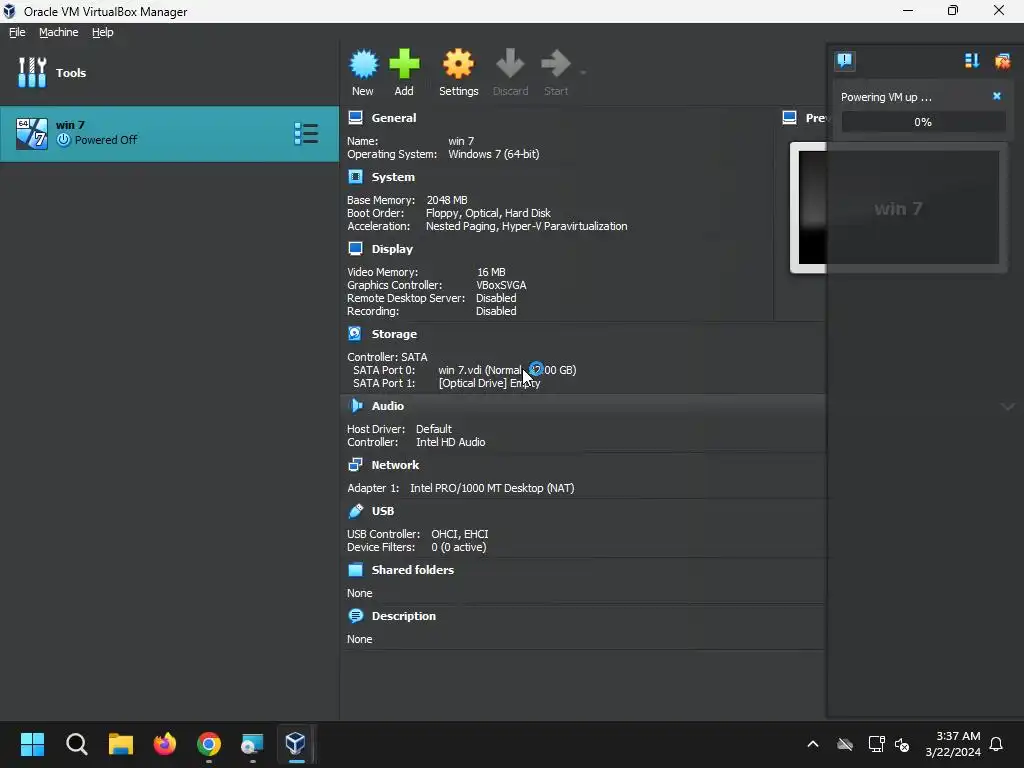Click the win 7 OS icon
The height and width of the screenshot is (768, 1024).
[x=32, y=133]
